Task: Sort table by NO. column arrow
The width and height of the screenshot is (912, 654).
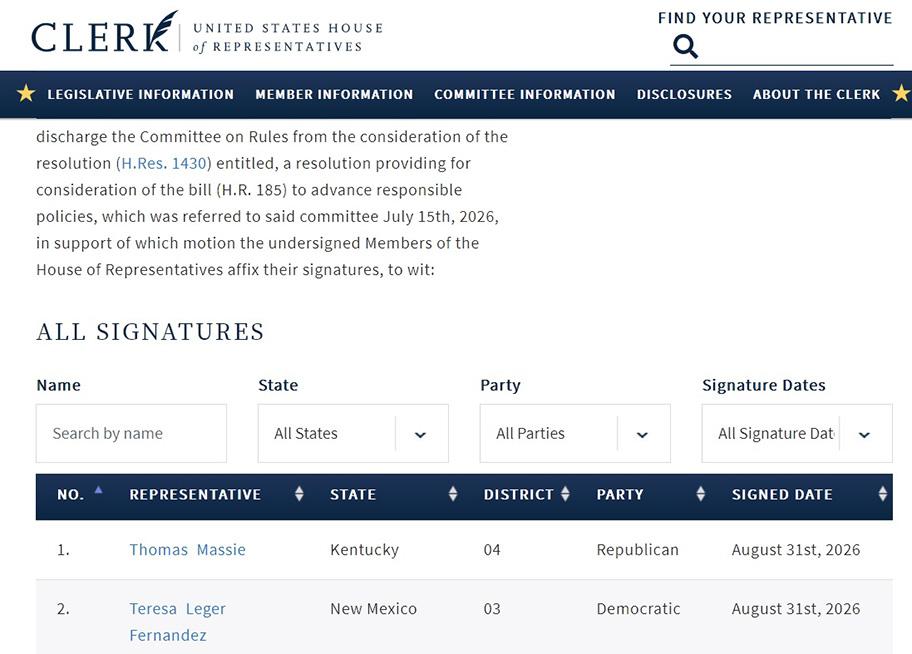Action: [x=98, y=490]
